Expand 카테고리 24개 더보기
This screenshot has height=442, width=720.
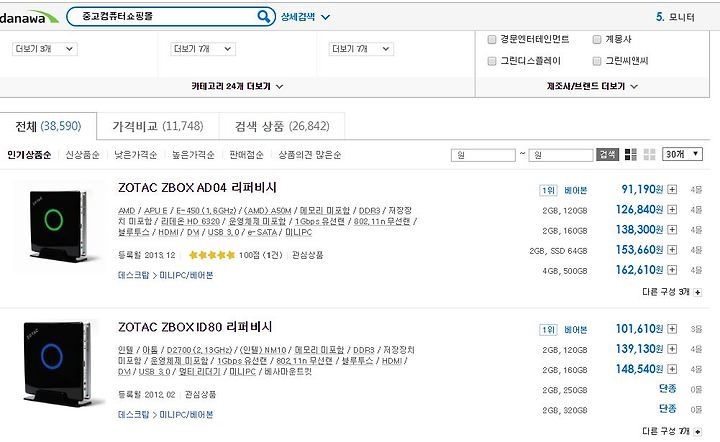click(x=237, y=86)
